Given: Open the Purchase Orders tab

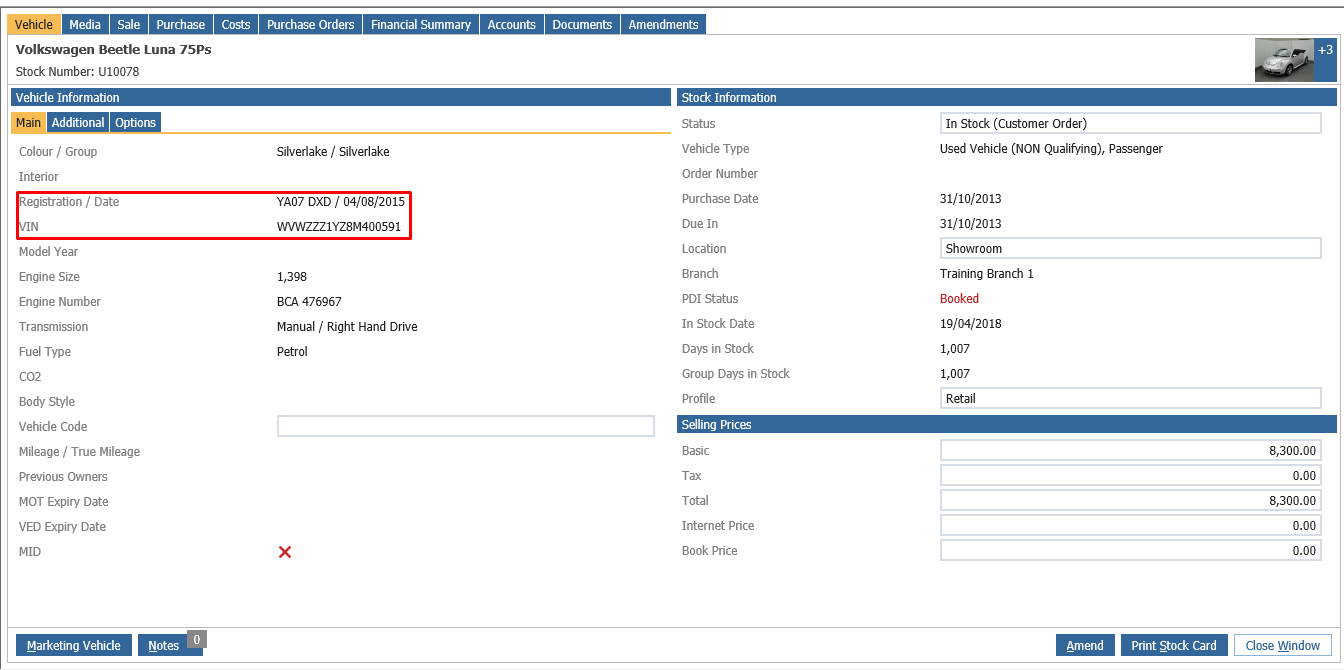Looking at the screenshot, I should tap(311, 24).
